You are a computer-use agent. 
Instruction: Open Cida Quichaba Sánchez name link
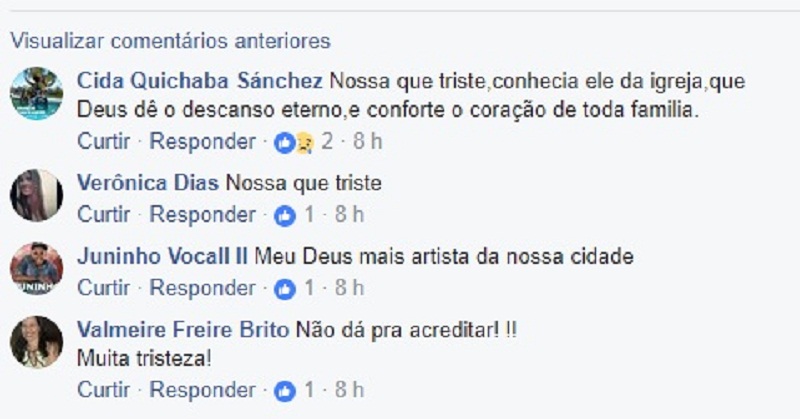coord(200,80)
